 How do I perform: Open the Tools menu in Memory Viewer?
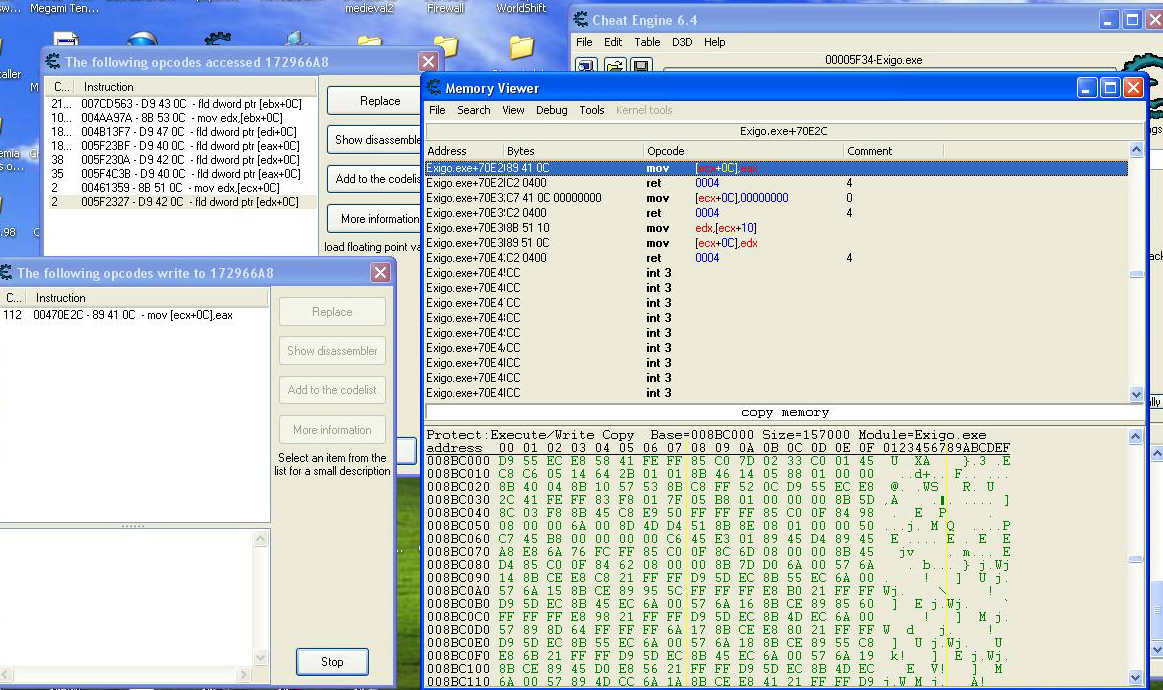(592, 110)
